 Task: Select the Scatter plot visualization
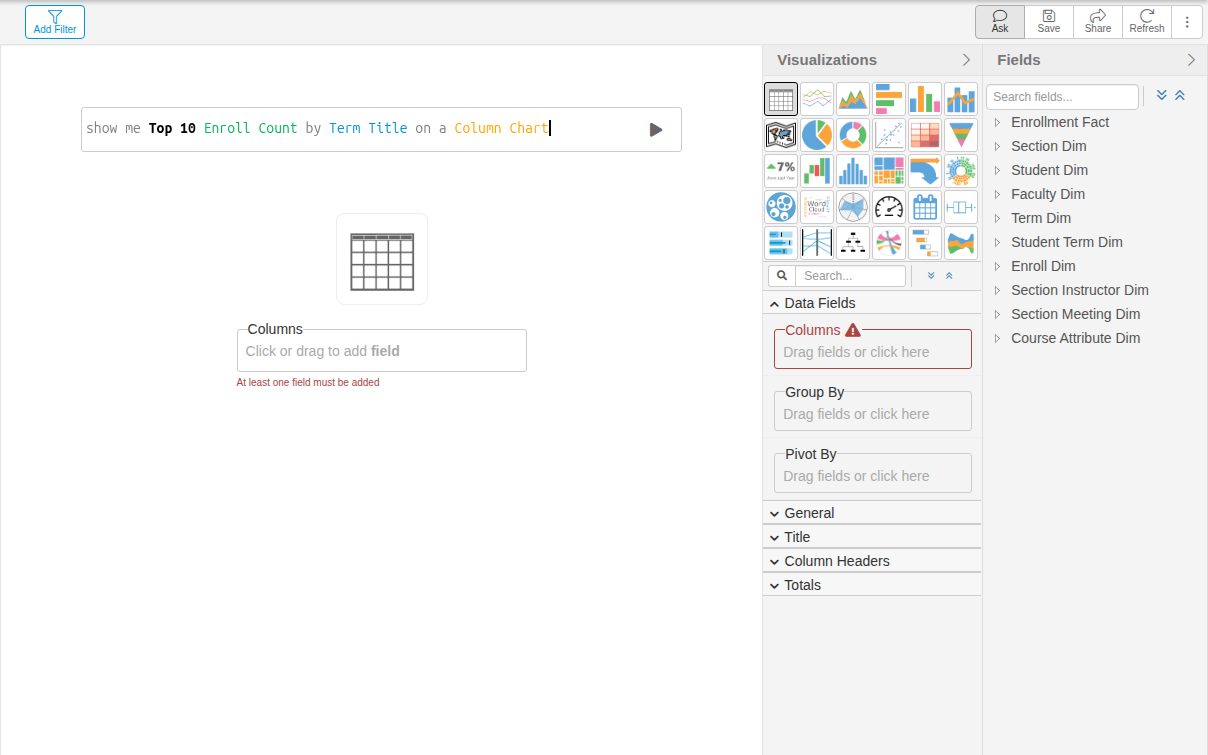point(889,135)
